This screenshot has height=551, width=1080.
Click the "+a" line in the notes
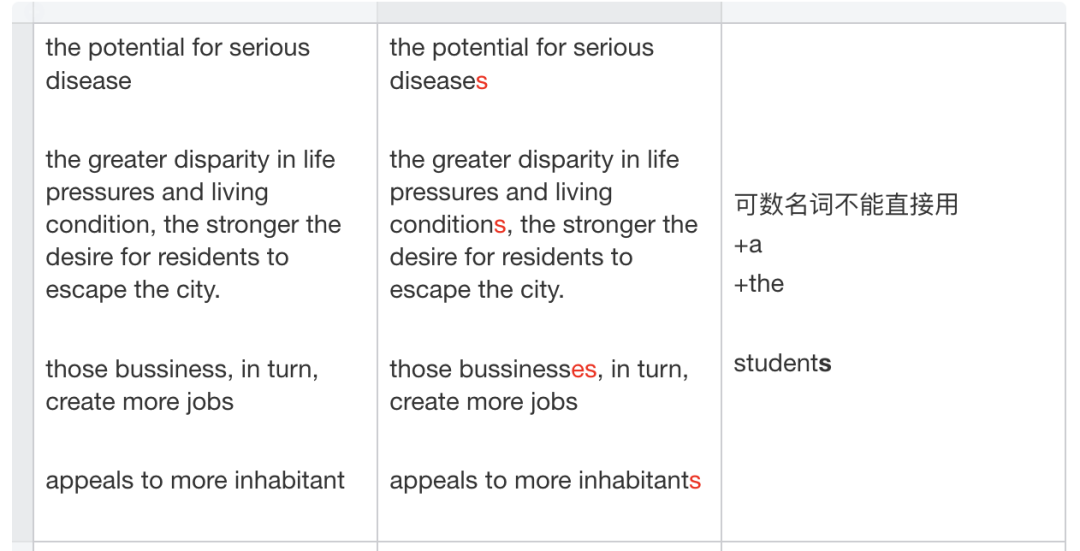748,245
